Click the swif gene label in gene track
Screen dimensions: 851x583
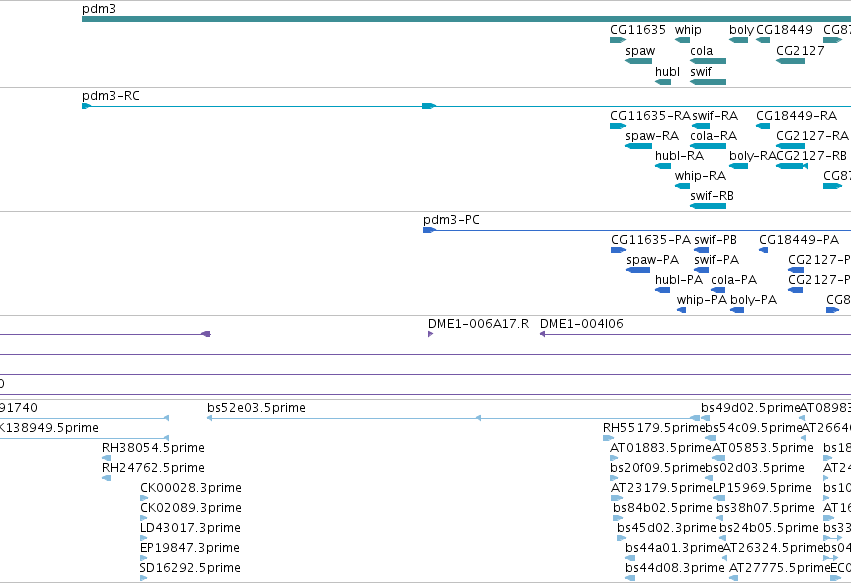point(701,72)
